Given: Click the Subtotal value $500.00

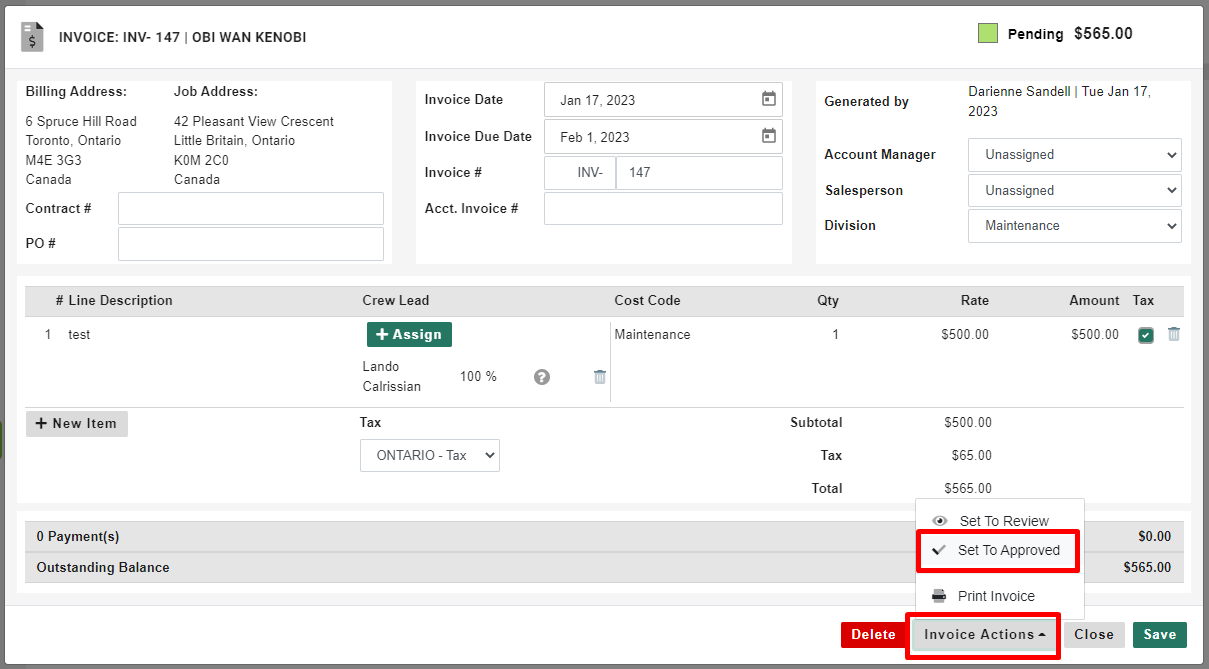Looking at the screenshot, I should point(968,423).
